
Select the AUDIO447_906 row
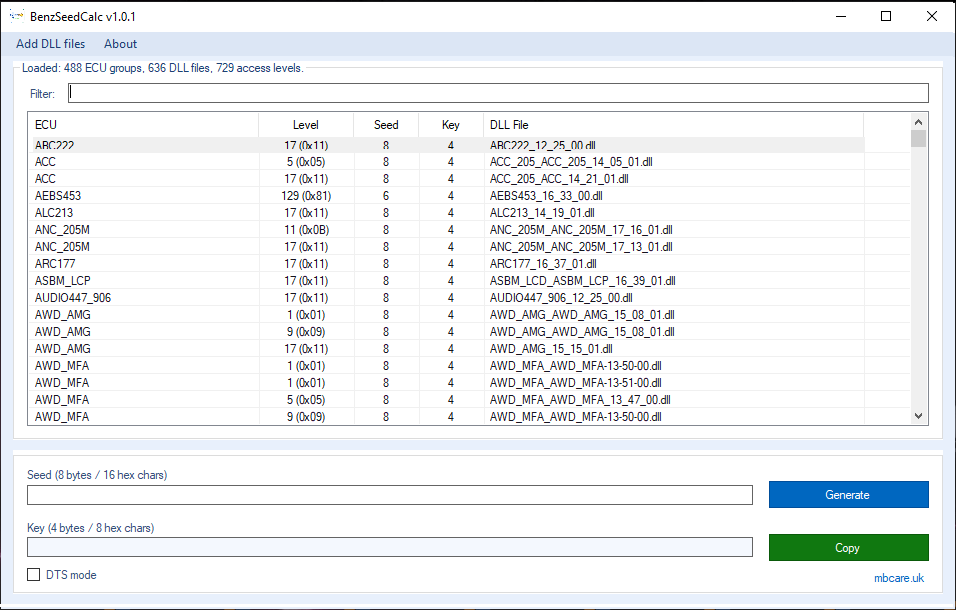pyautogui.click(x=448, y=298)
